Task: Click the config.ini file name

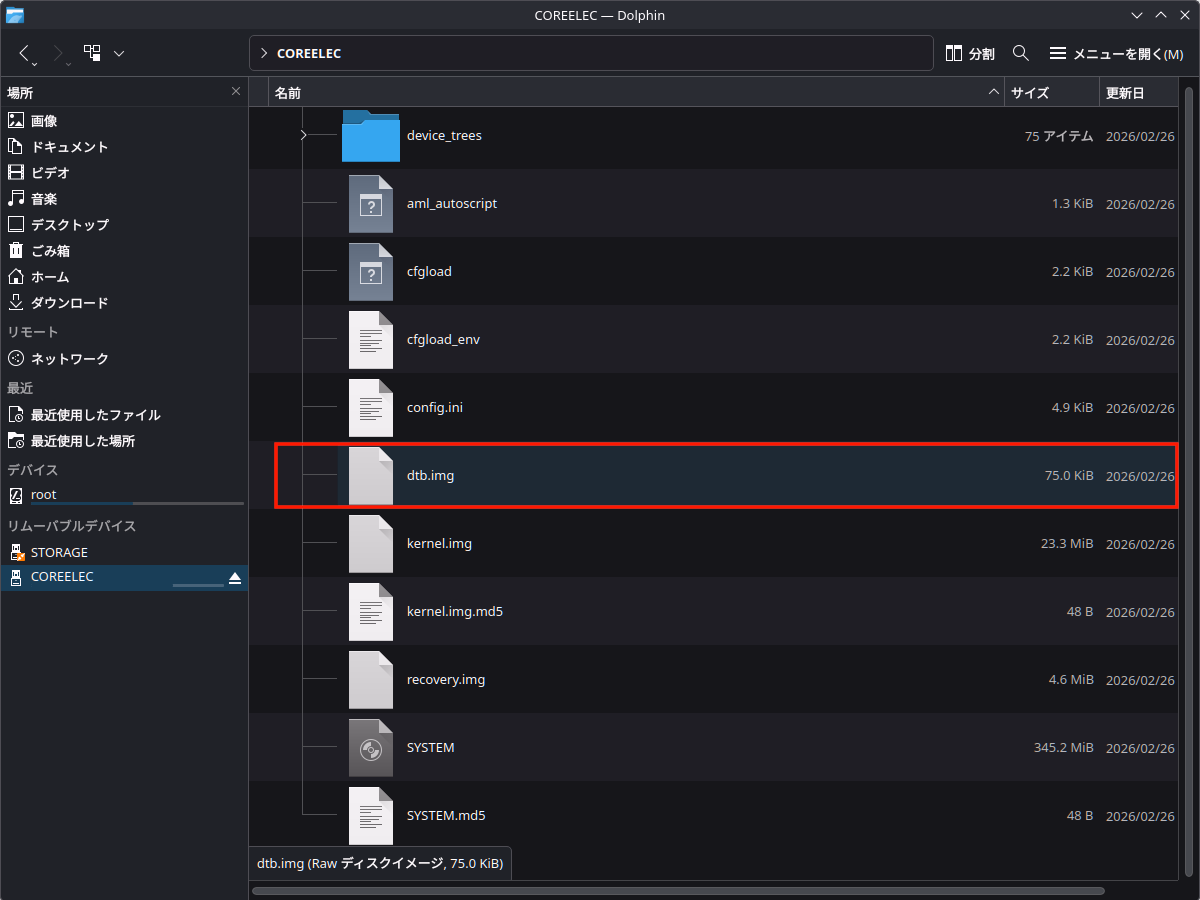Action: [x=435, y=407]
